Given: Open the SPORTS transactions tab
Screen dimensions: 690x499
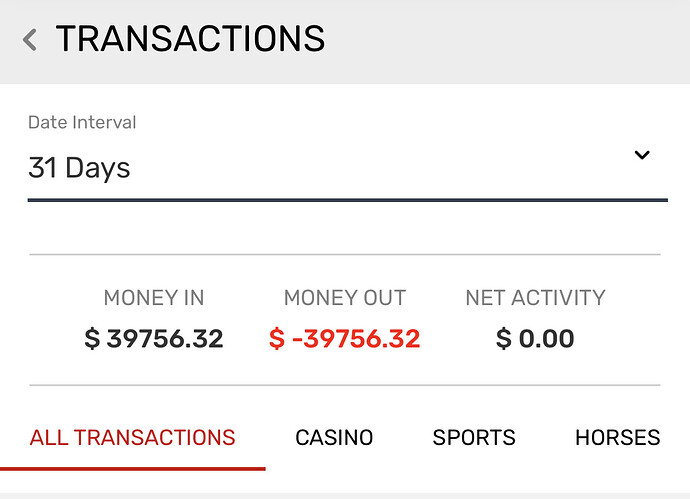Looking at the screenshot, I should point(474,437).
